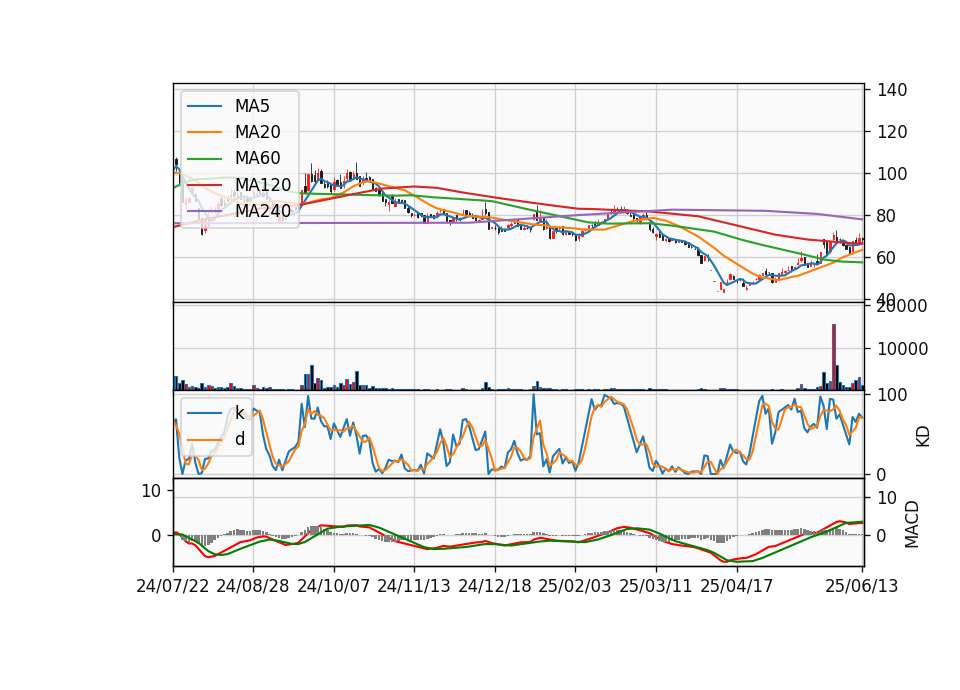Click the tallest volume spike bar

tap(834, 357)
